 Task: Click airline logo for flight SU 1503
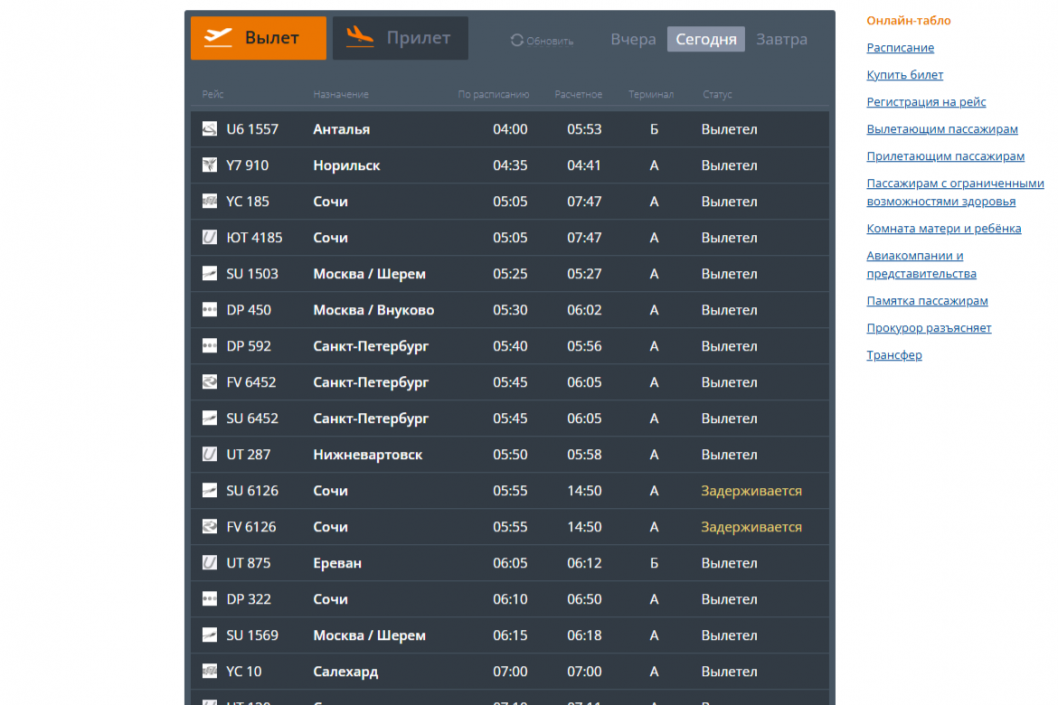pyautogui.click(x=210, y=274)
